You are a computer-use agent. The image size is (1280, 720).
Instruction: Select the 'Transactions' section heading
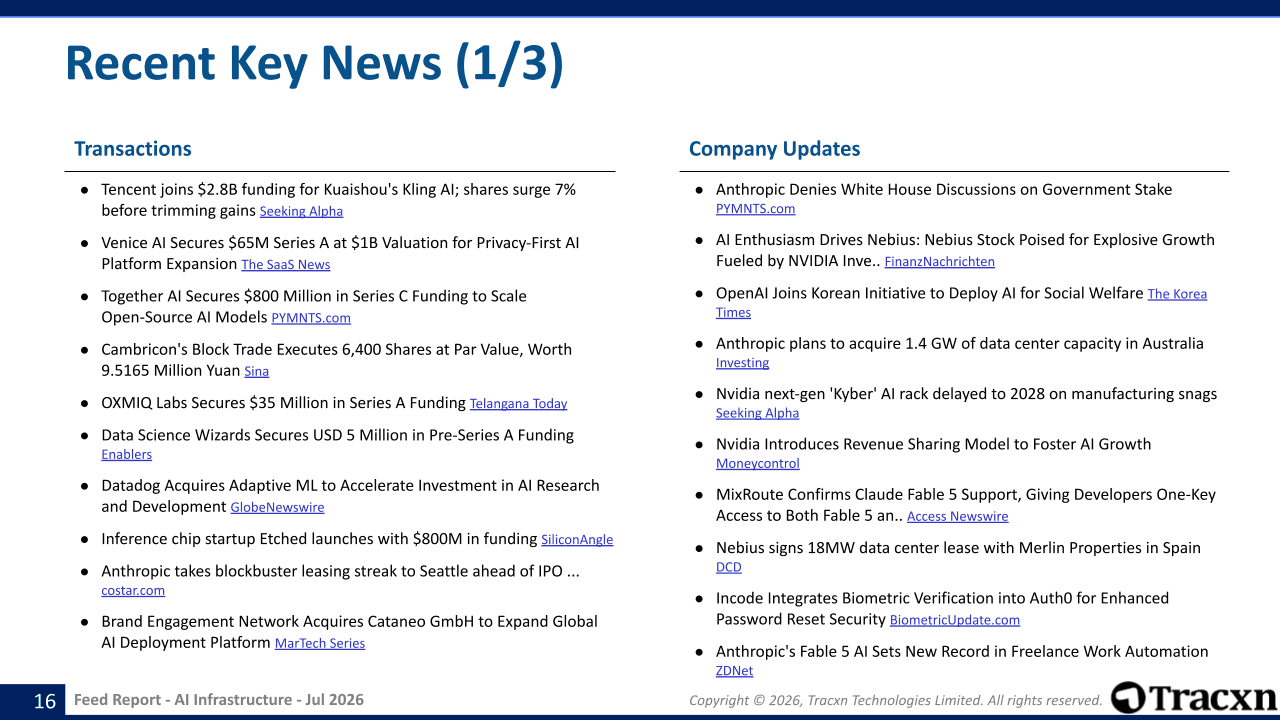pyautogui.click(x=133, y=149)
